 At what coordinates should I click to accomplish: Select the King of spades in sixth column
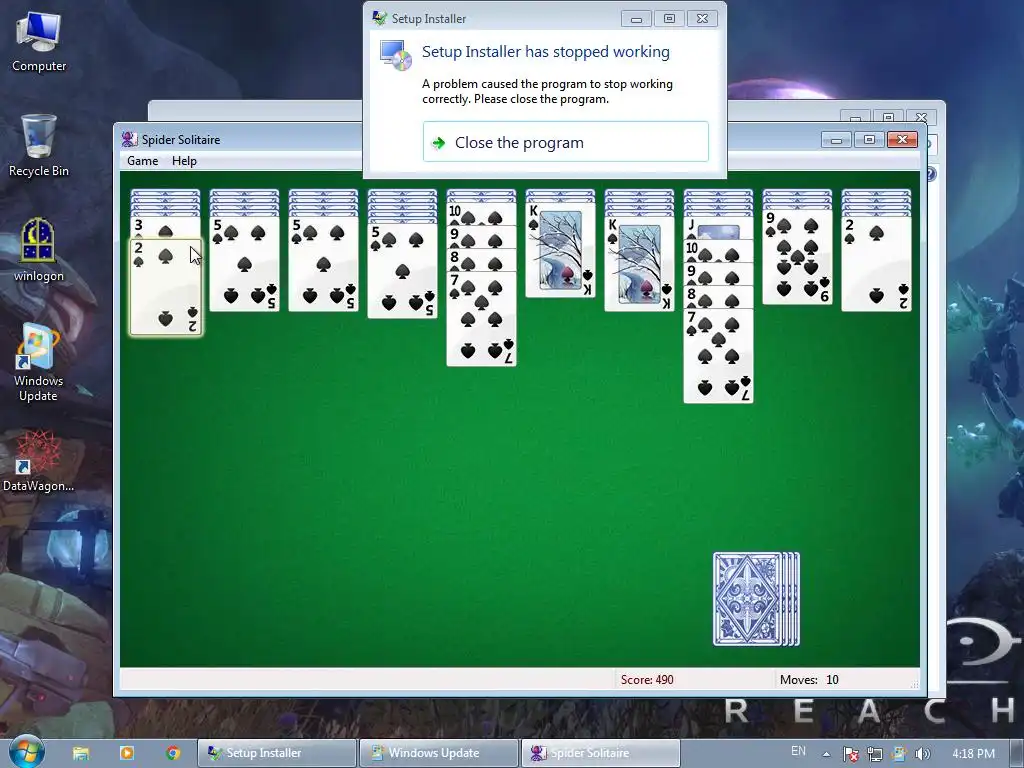pos(560,250)
